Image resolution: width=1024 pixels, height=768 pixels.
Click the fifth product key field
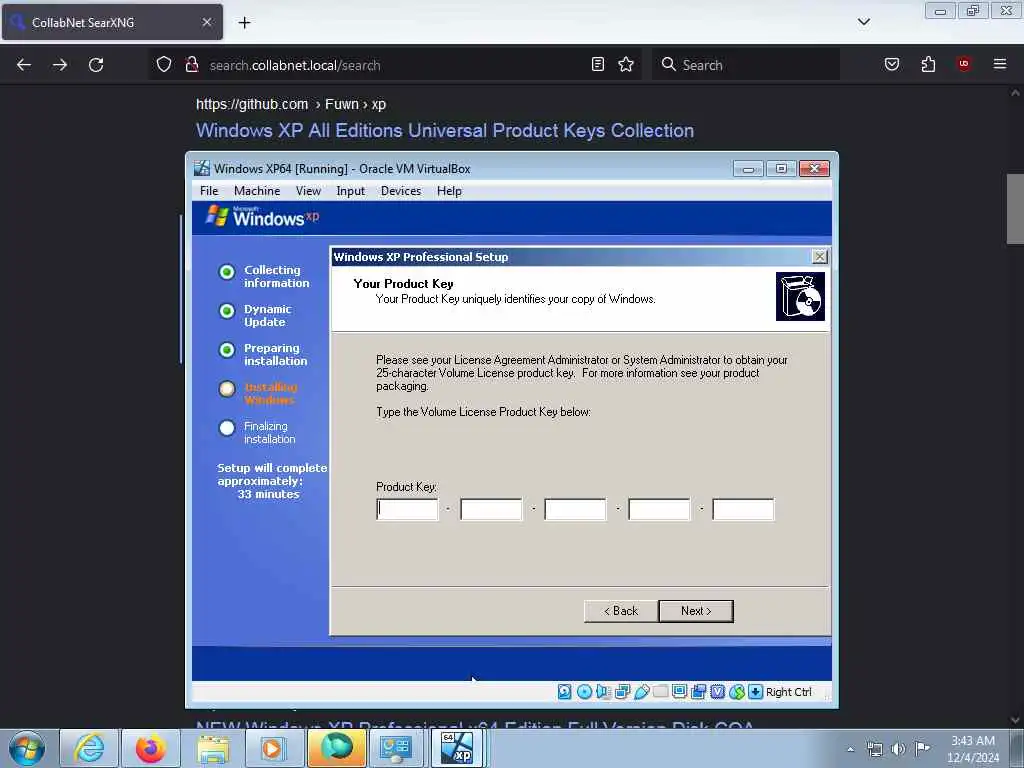(743, 509)
